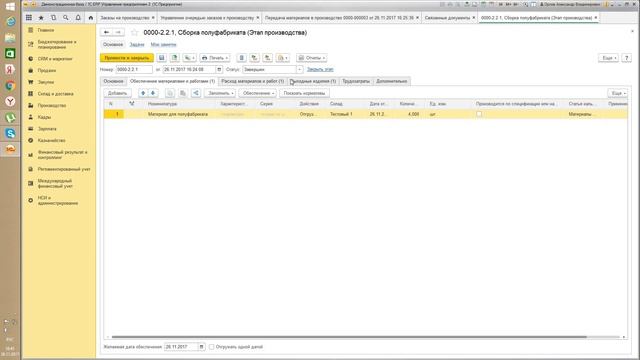The height and width of the screenshot is (360, 640).
Task: Click Показать нормативы button
Action: [x=304, y=93]
